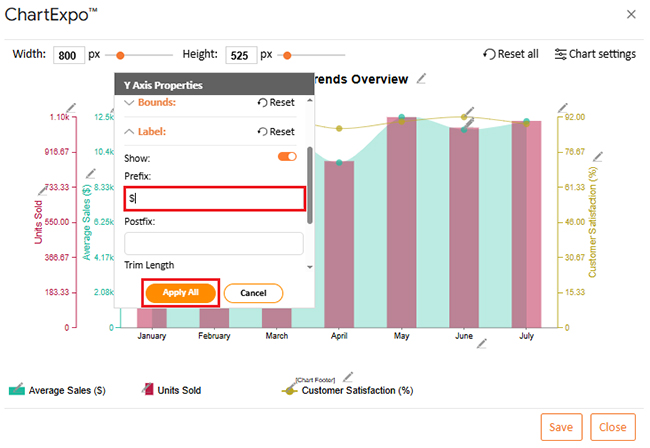This screenshot has width=650, height=448.
Task: Click the April bar in the chart
Action: pyautogui.click(x=339, y=245)
